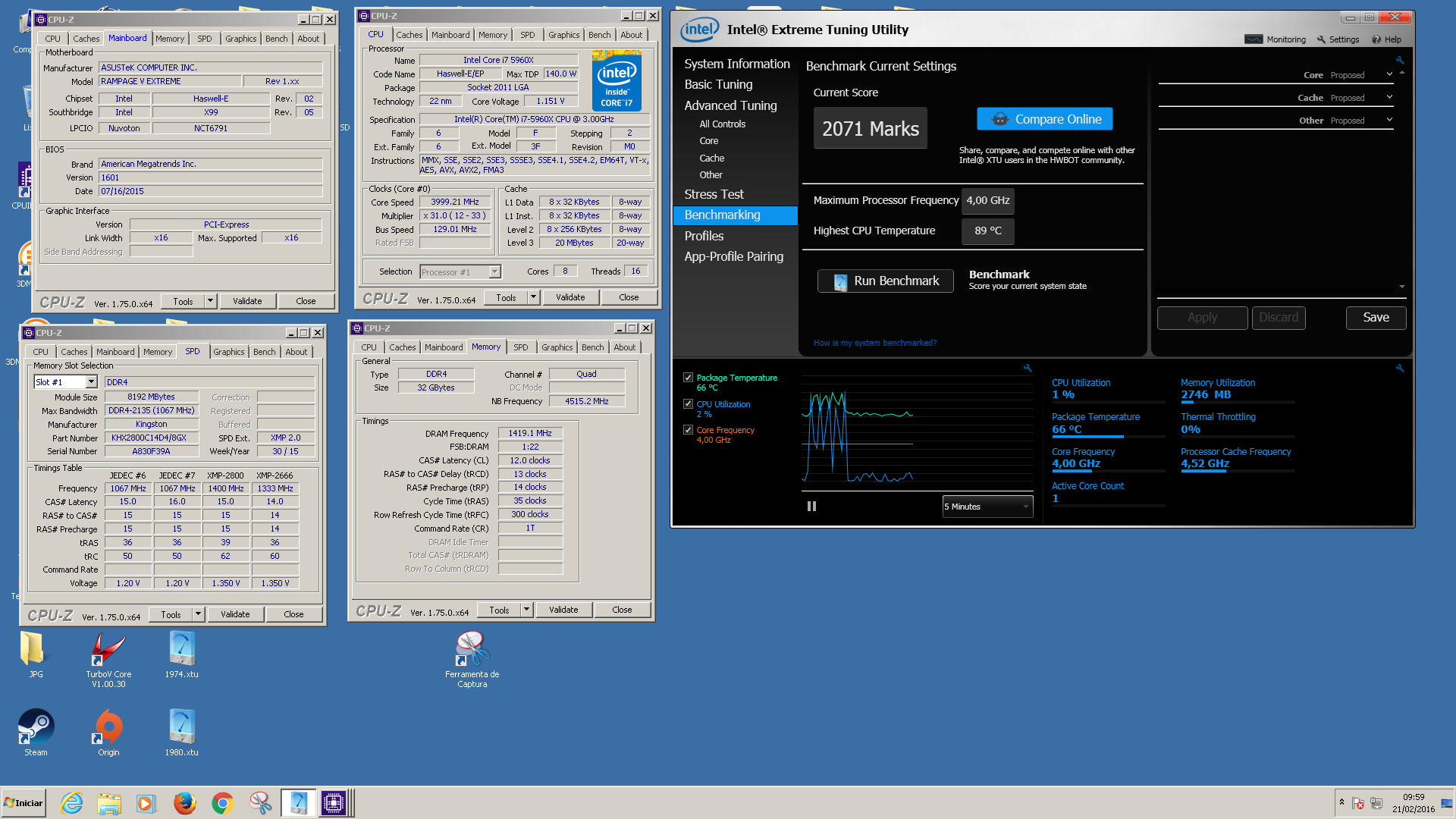This screenshot has height=819, width=1456.
Task: Open Basic Tuning in the XTU sidebar
Action: [x=718, y=84]
